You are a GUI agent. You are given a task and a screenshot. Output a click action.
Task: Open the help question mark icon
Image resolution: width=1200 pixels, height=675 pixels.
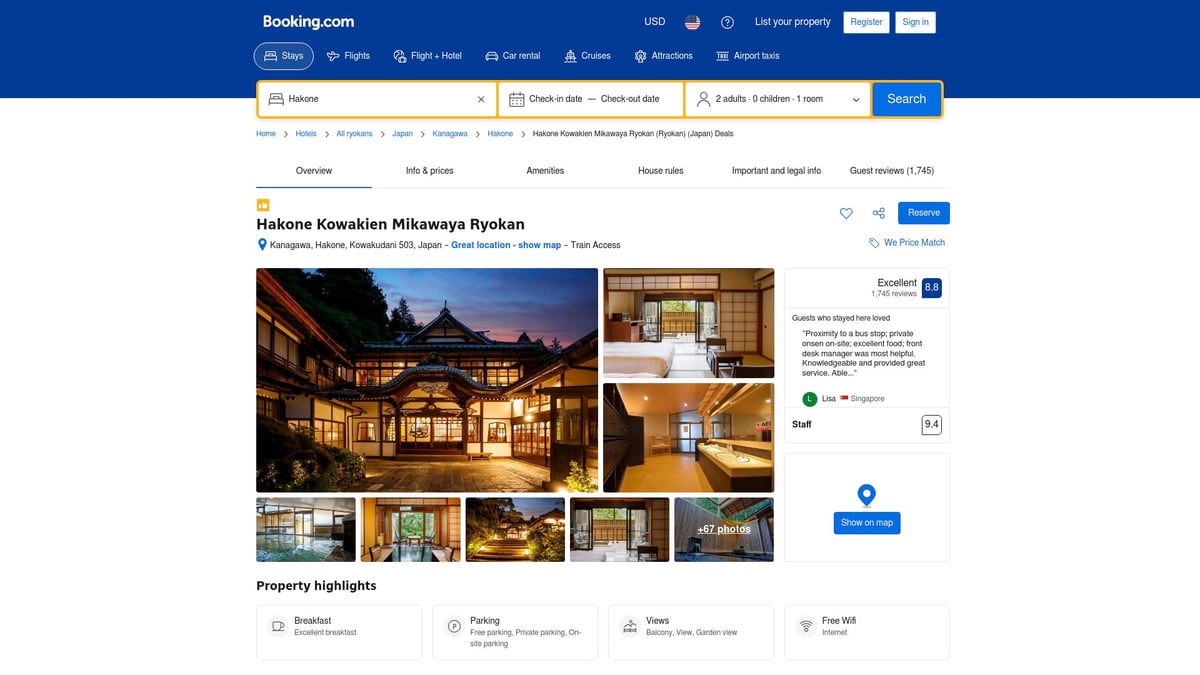tap(726, 21)
